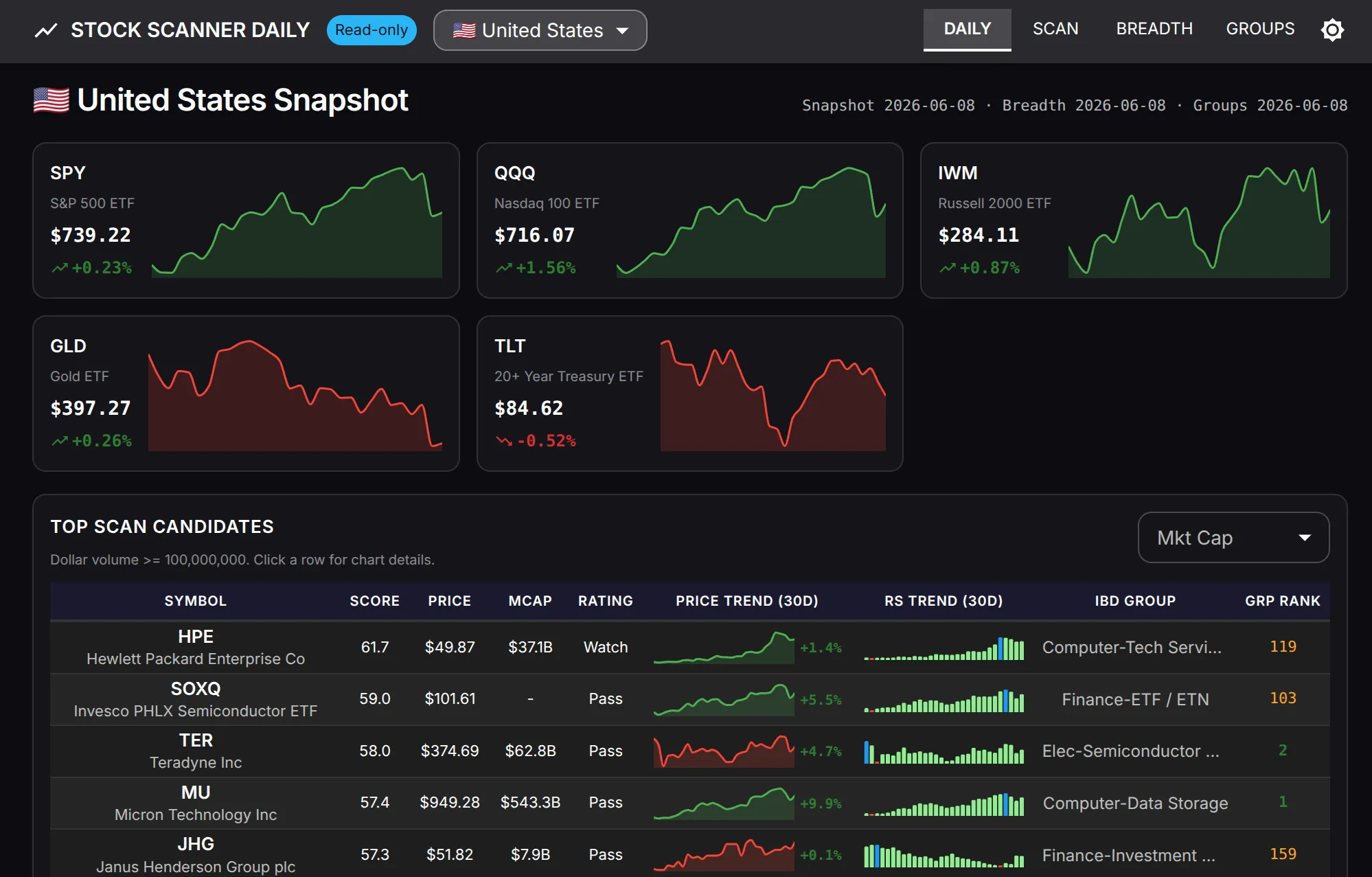Viewport: 1372px width, 877px height.
Task: Click the large flag beside Snapshot heading
Action: pos(52,100)
